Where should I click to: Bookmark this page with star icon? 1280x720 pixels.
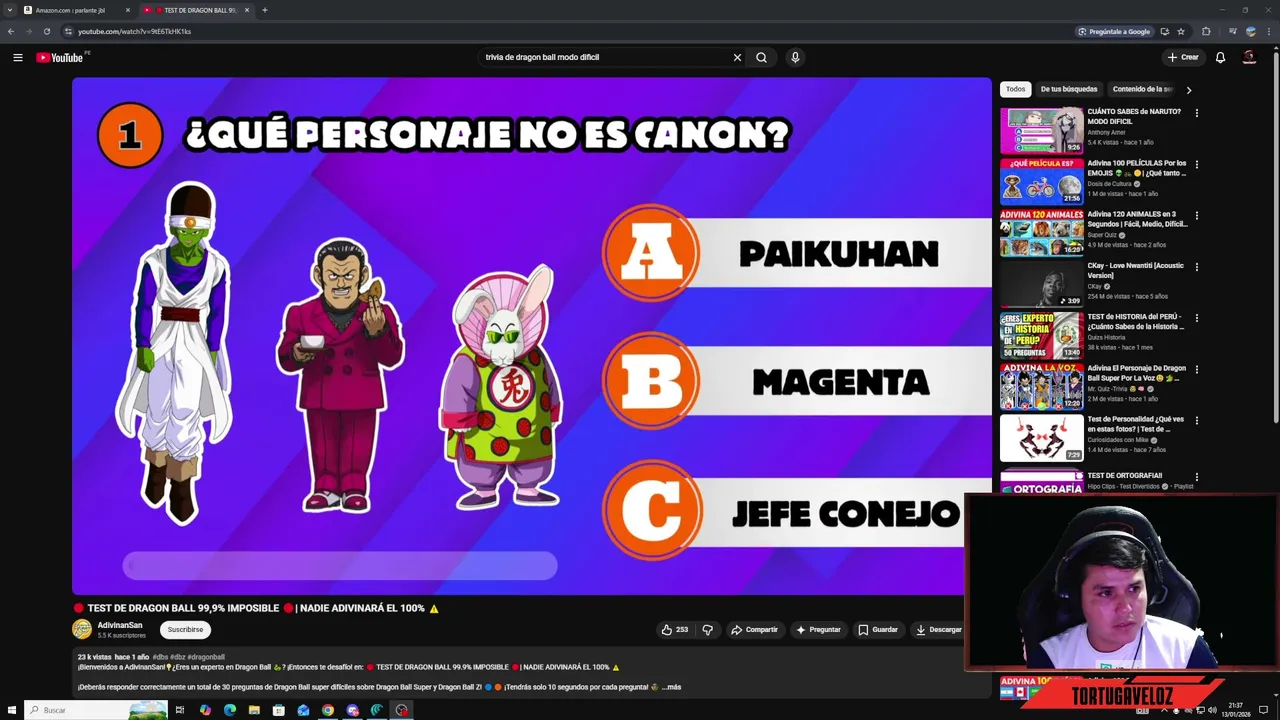[x=1181, y=31]
